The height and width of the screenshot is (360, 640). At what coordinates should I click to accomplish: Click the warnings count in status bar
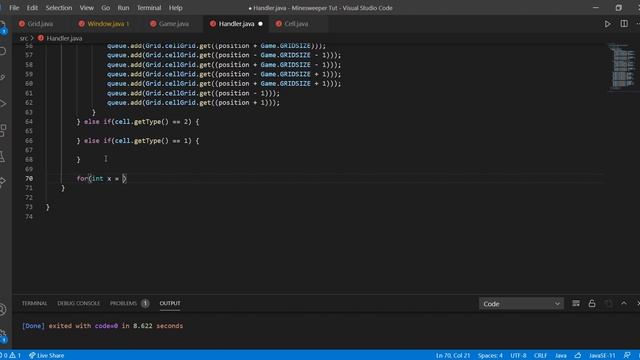(16, 356)
